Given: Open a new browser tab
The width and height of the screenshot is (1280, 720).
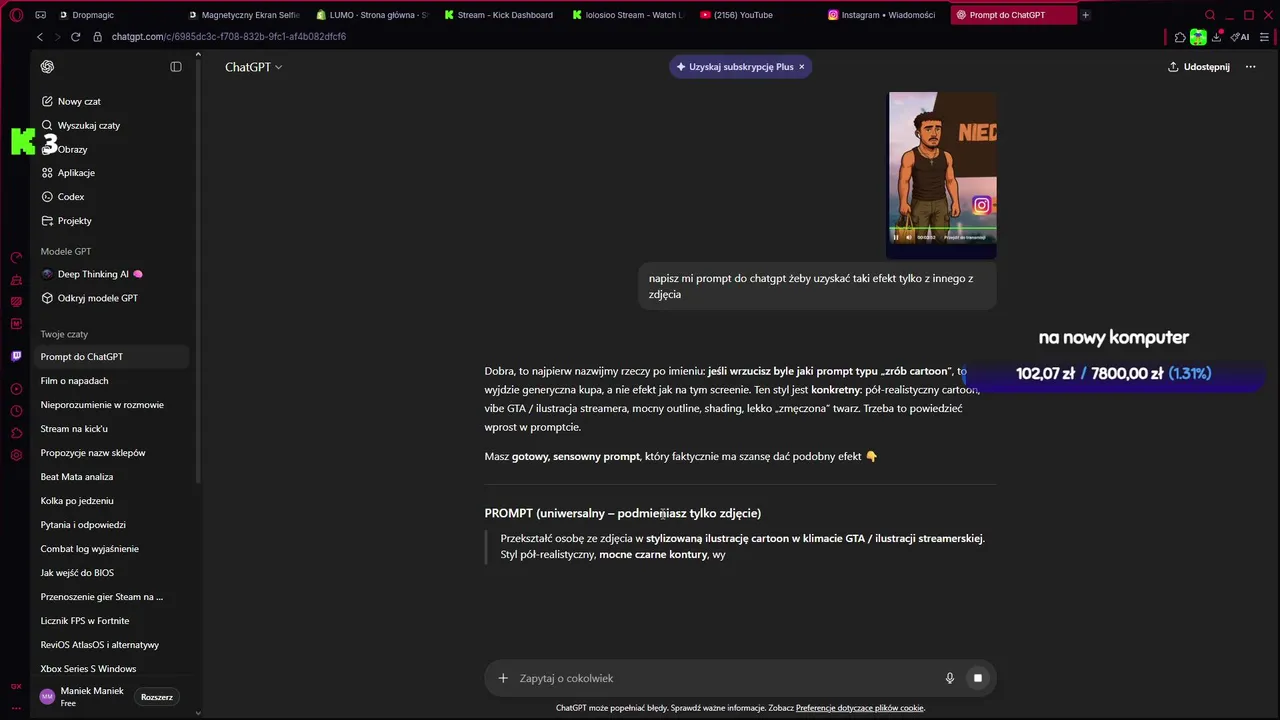Looking at the screenshot, I should pyautogui.click(x=1086, y=15).
